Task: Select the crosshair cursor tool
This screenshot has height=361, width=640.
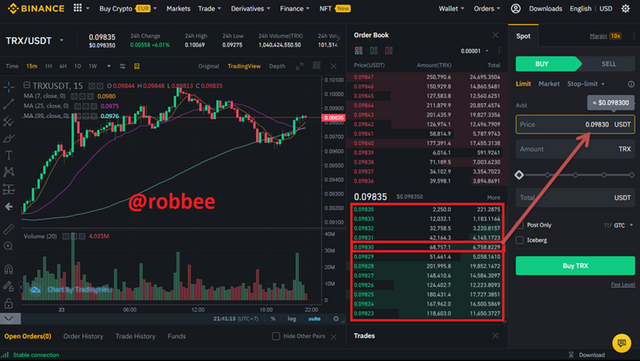Action: [9, 87]
